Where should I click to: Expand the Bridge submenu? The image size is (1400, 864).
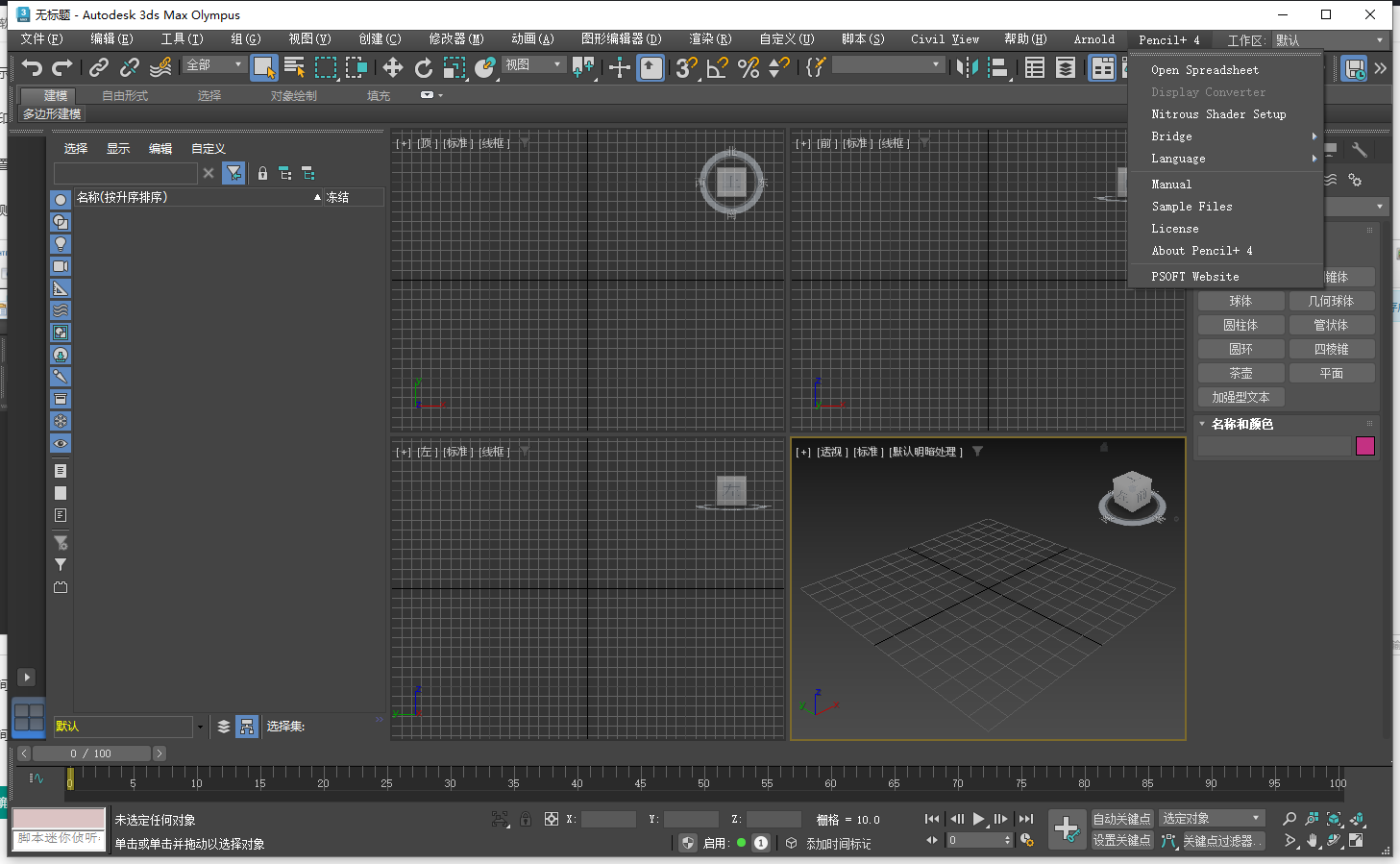coord(1226,136)
